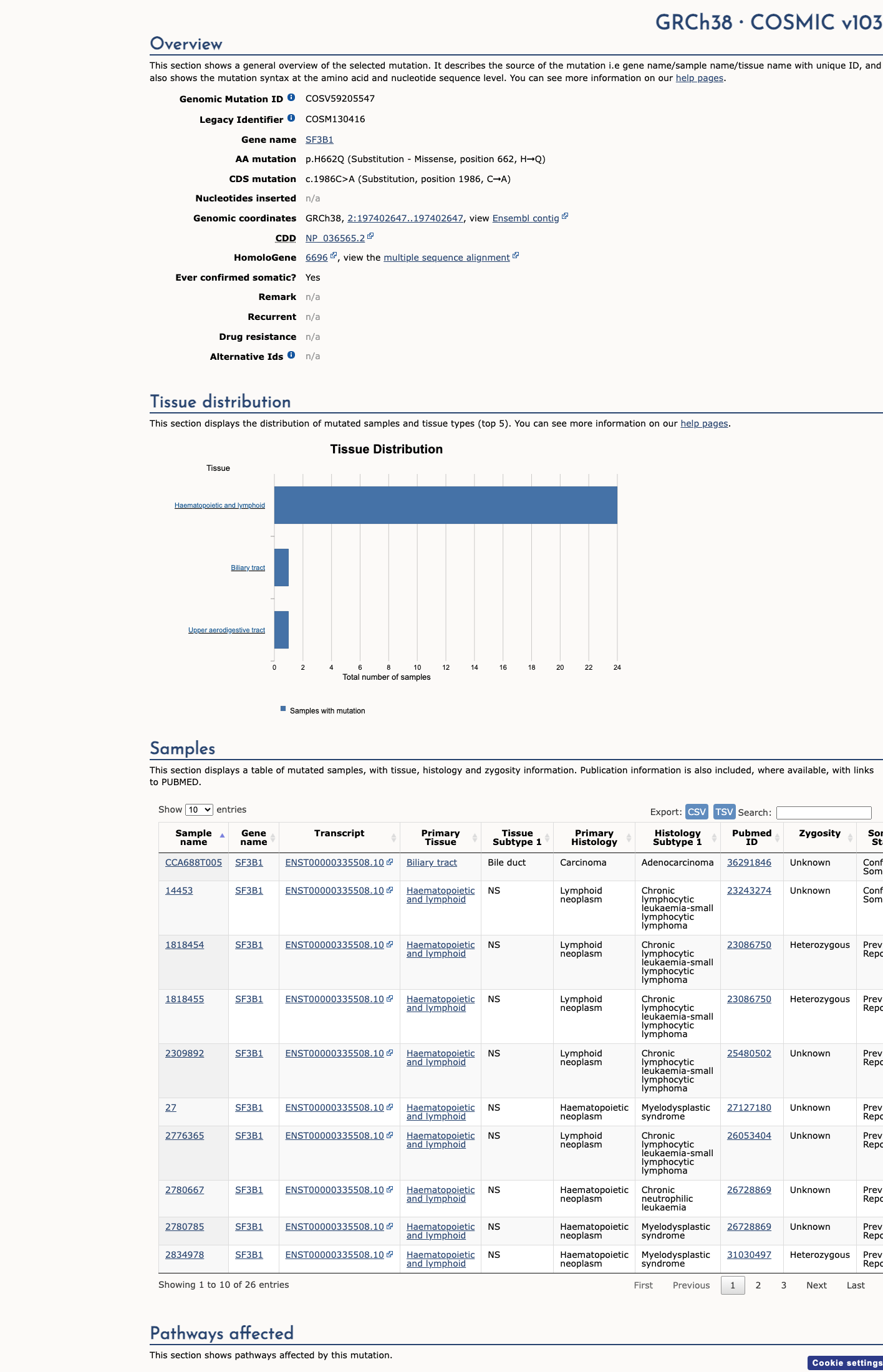Open the multiple sequence alignment link
The width and height of the screenshot is (883, 1372).
click(446, 258)
